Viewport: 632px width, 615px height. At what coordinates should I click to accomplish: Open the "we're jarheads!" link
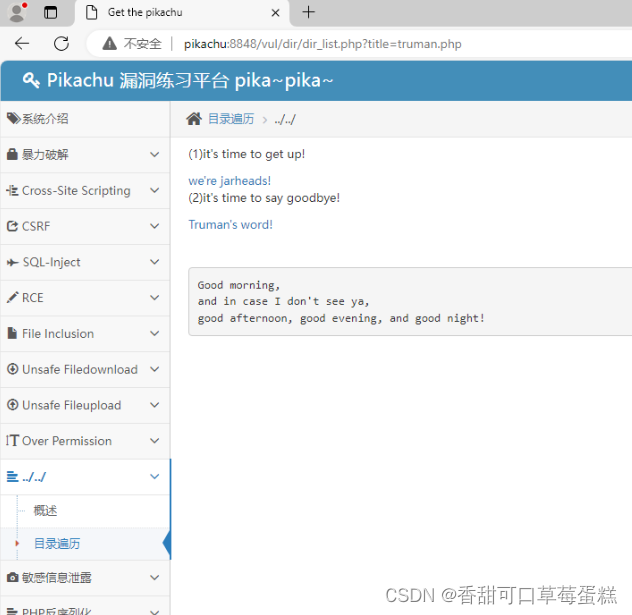tap(230, 181)
